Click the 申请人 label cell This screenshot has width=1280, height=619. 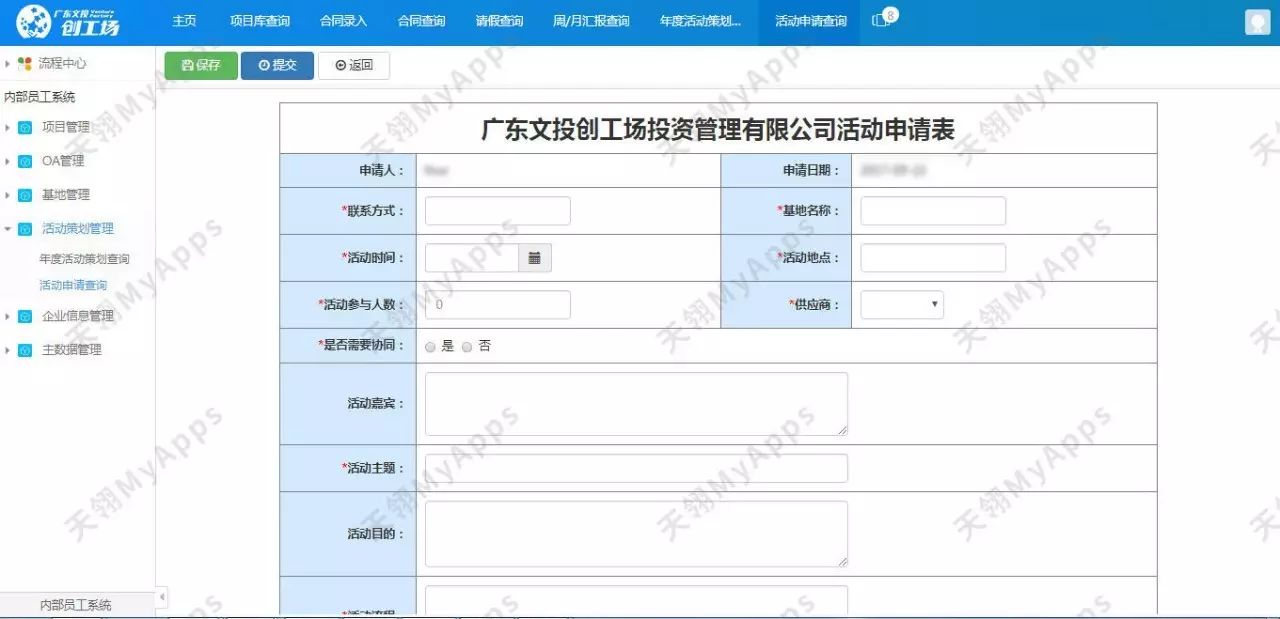pyautogui.click(x=348, y=171)
